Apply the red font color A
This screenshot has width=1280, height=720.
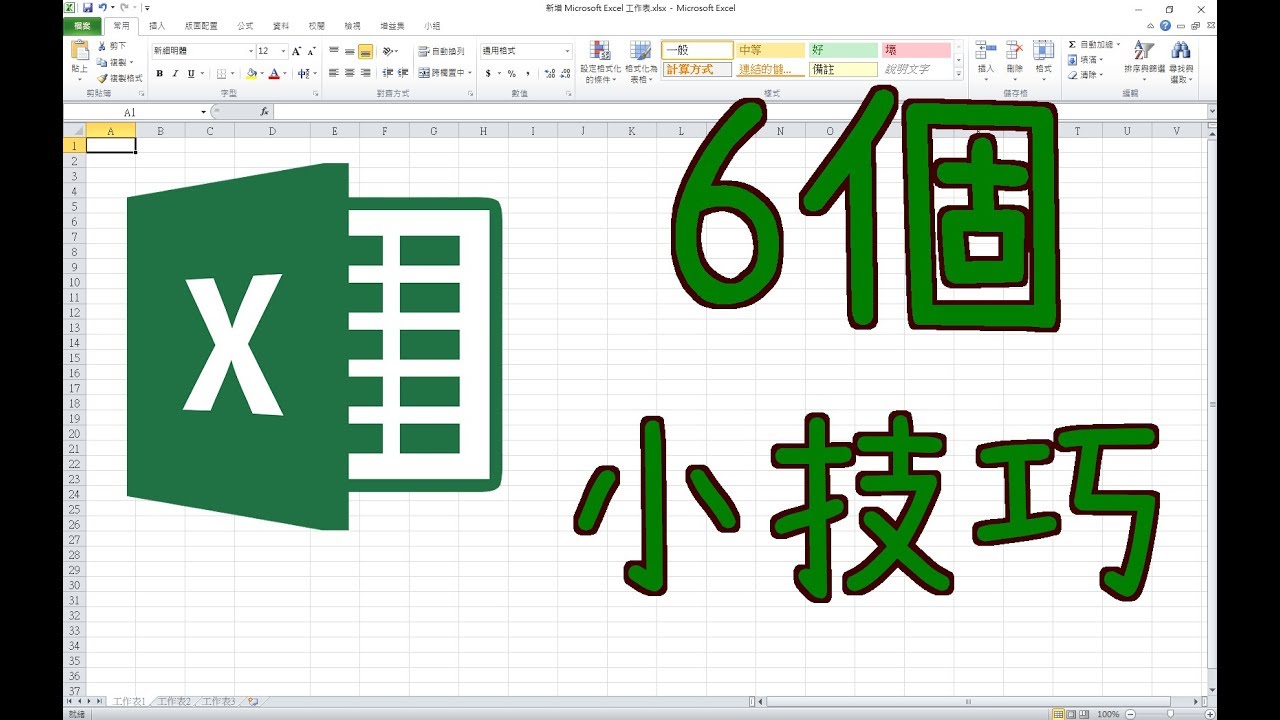click(x=274, y=73)
